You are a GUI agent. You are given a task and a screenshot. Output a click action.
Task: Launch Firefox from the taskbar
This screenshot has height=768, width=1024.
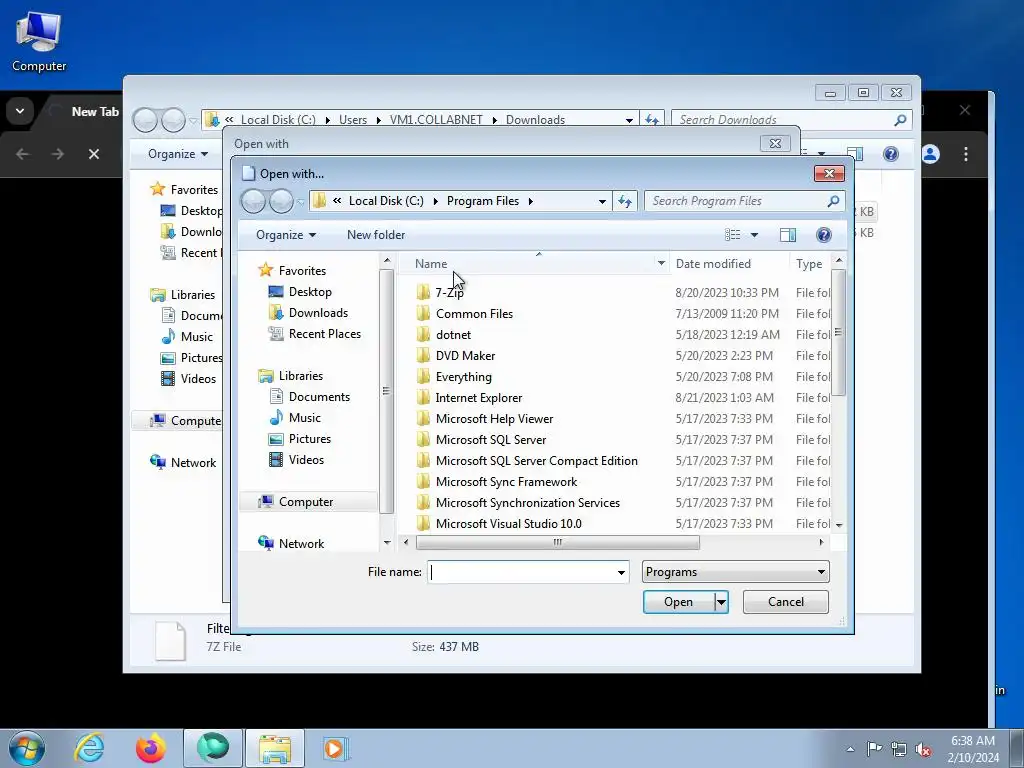point(150,748)
